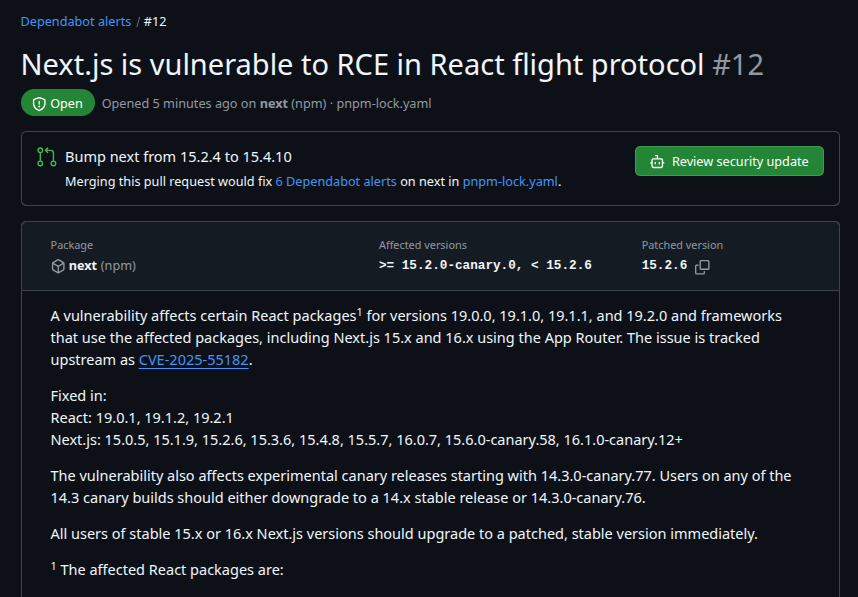This screenshot has height=597, width=858.
Task: Open the 6 Dependabot alerts link
Action: pyautogui.click(x=336, y=182)
